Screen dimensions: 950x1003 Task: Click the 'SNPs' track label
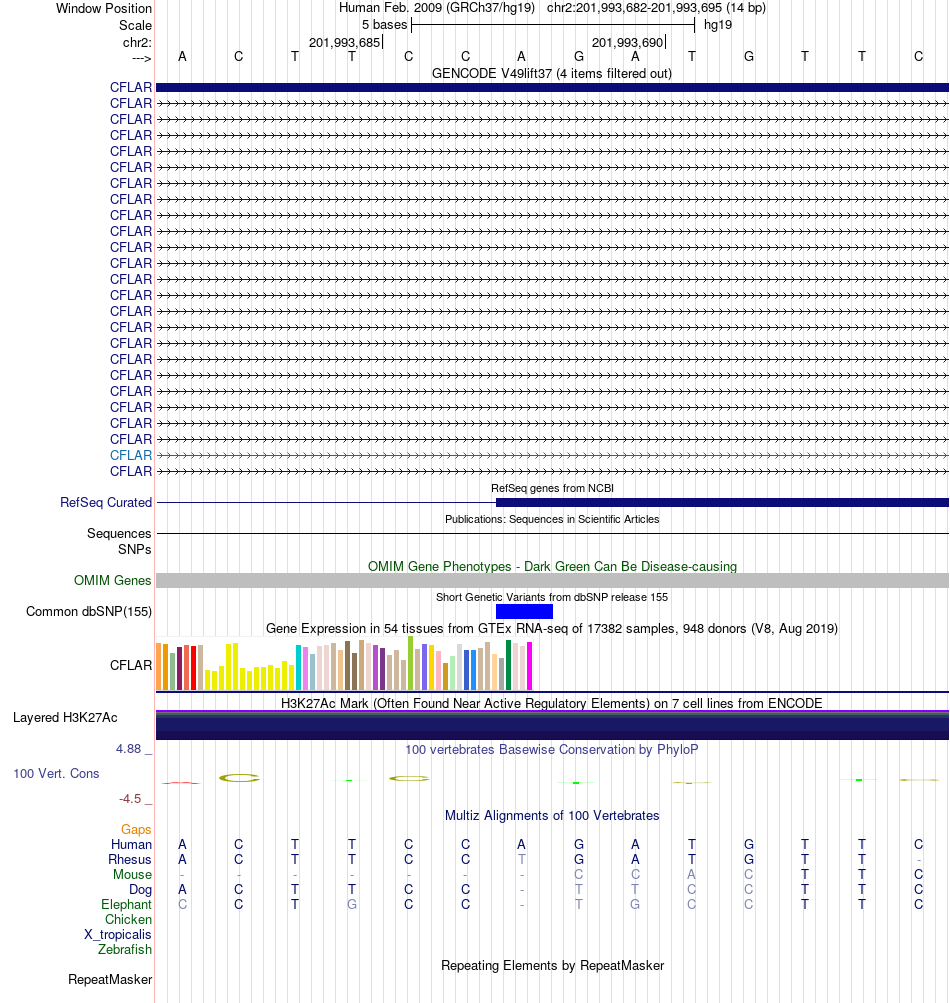[x=134, y=549]
